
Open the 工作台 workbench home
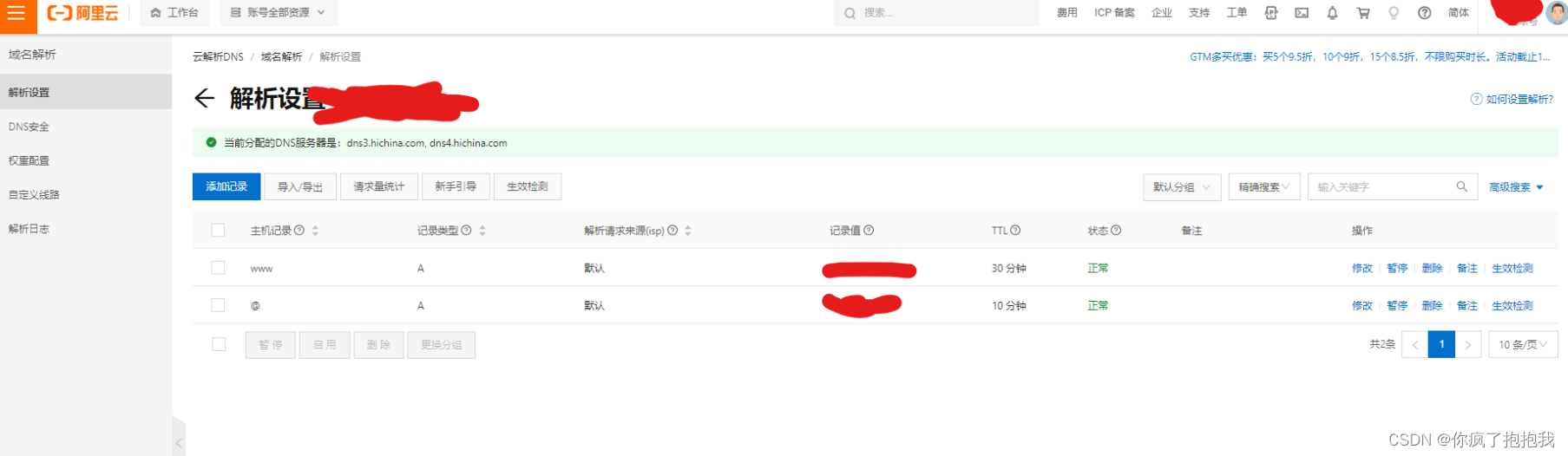(174, 13)
